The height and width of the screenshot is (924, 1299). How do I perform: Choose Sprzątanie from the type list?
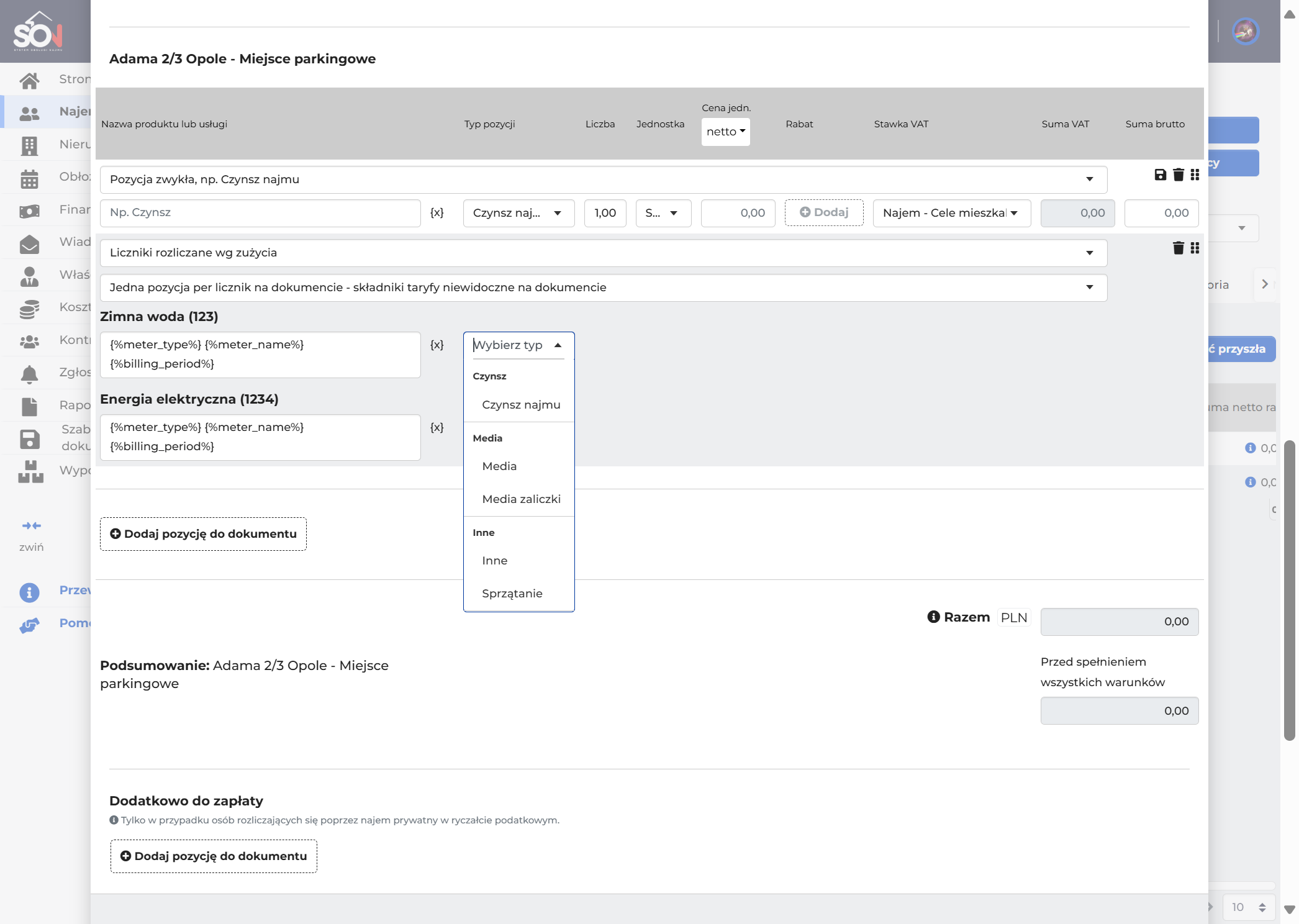[x=519, y=594]
